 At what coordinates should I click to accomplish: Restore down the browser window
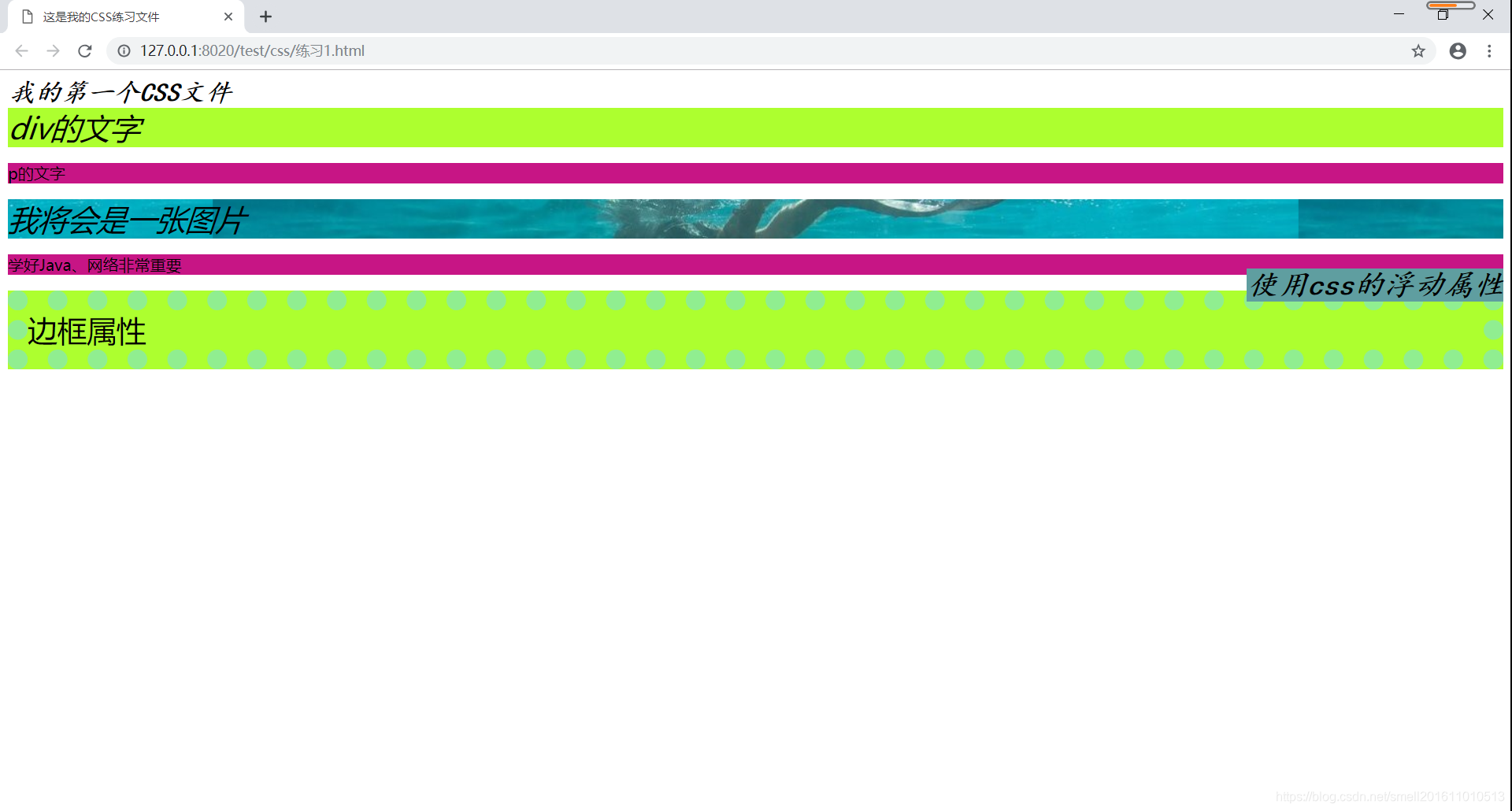pyautogui.click(x=1443, y=14)
